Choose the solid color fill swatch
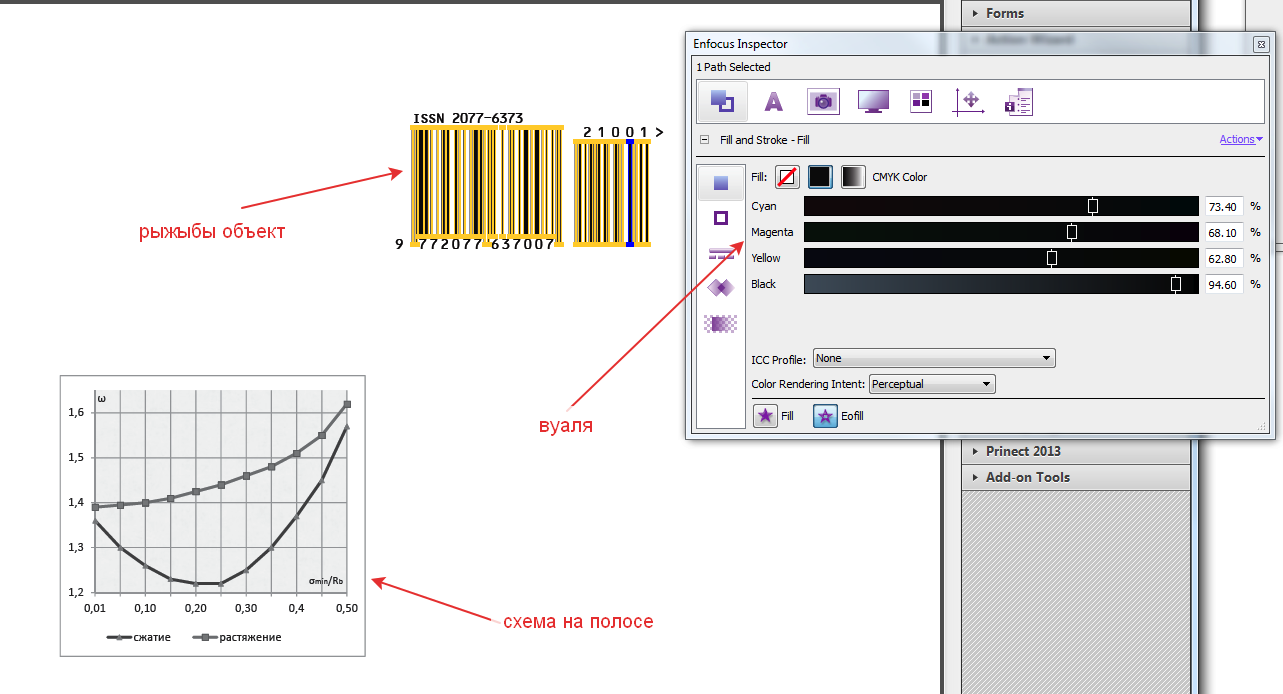The width and height of the screenshot is (1283, 694). [x=820, y=177]
